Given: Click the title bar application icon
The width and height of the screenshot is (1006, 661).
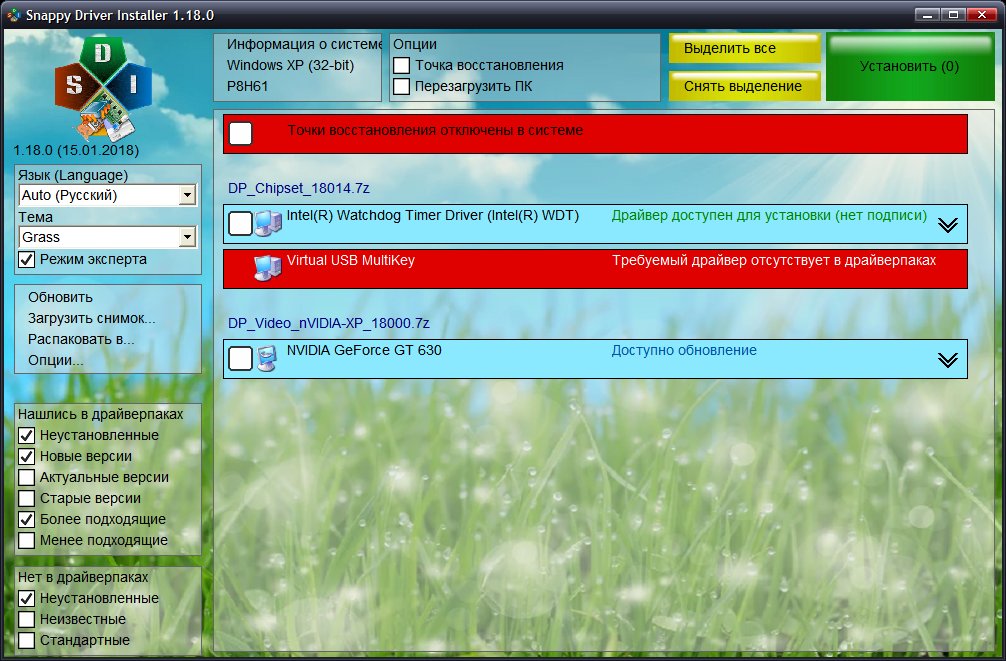Looking at the screenshot, I should pos(12,15).
